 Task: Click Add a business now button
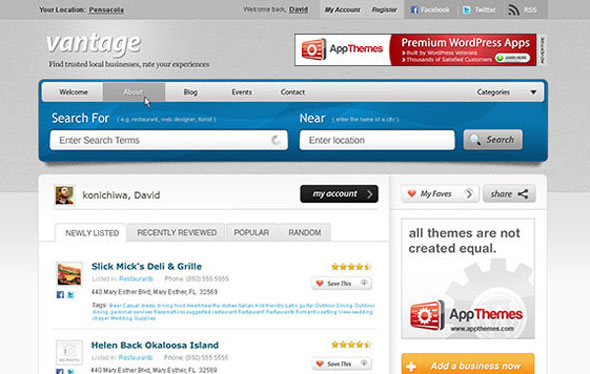(468, 364)
